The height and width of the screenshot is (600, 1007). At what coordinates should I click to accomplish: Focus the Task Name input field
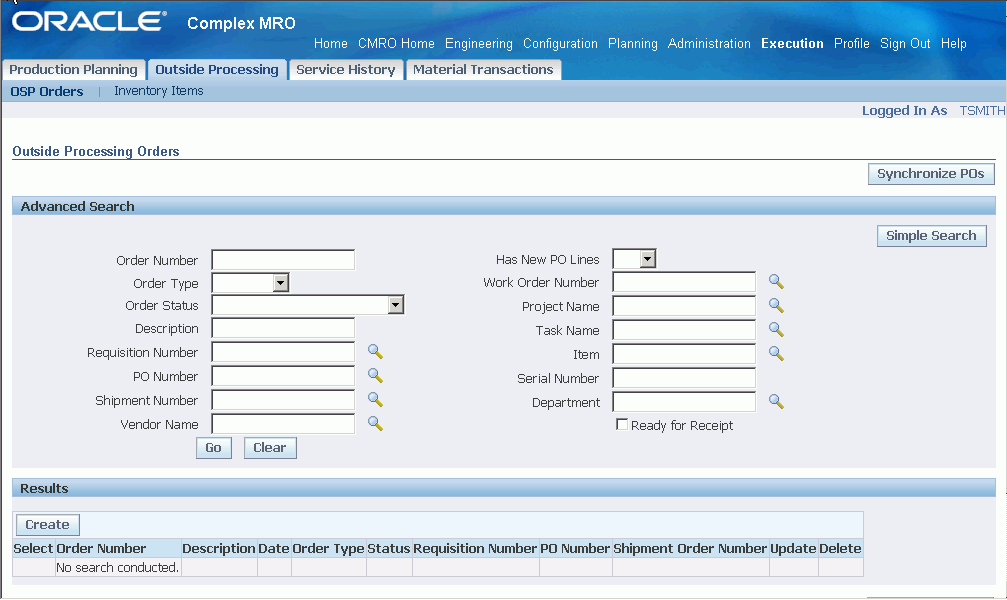click(684, 330)
